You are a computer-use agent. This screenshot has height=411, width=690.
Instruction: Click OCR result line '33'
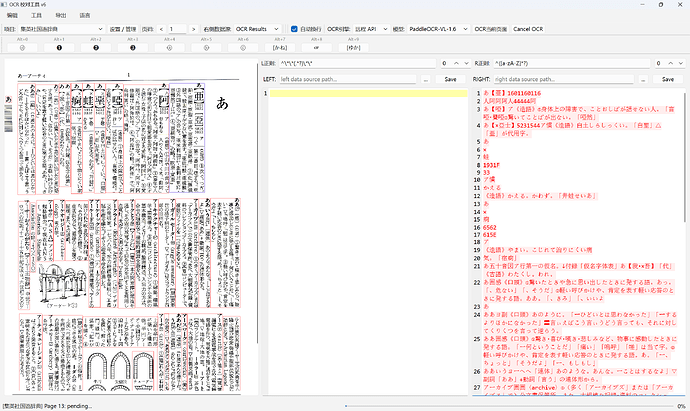tap(487, 173)
